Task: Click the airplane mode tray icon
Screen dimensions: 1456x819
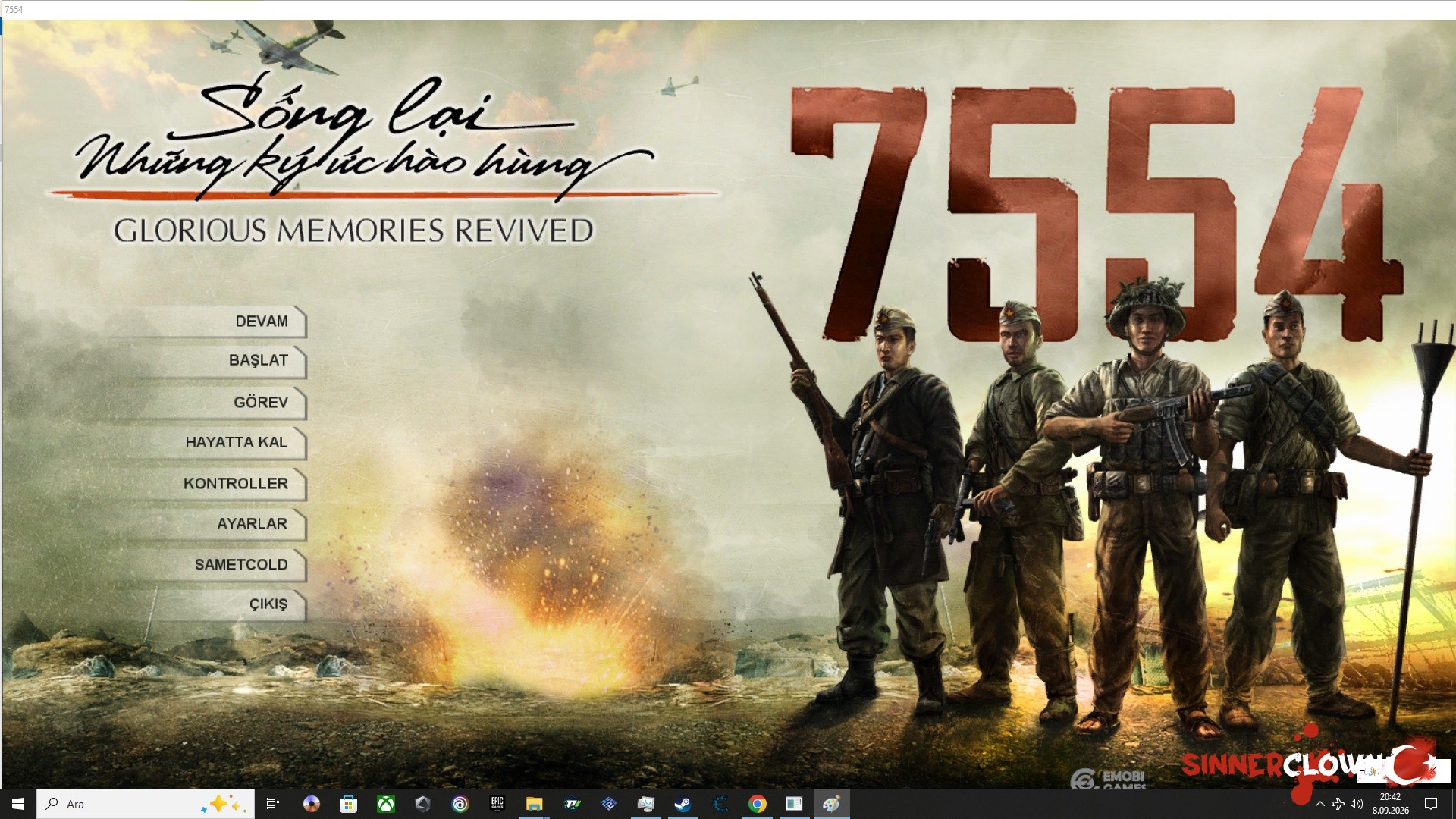Action: [x=1338, y=804]
